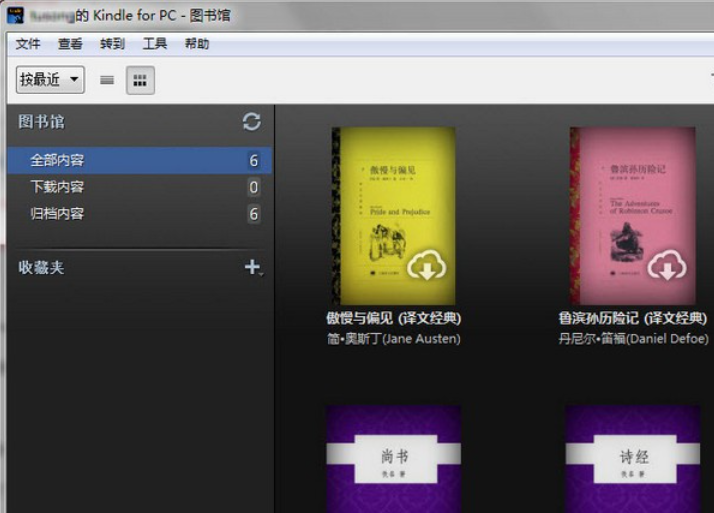
Task: Select 全部内容 in the library sidebar
Action: pyautogui.click(x=139, y=160)
